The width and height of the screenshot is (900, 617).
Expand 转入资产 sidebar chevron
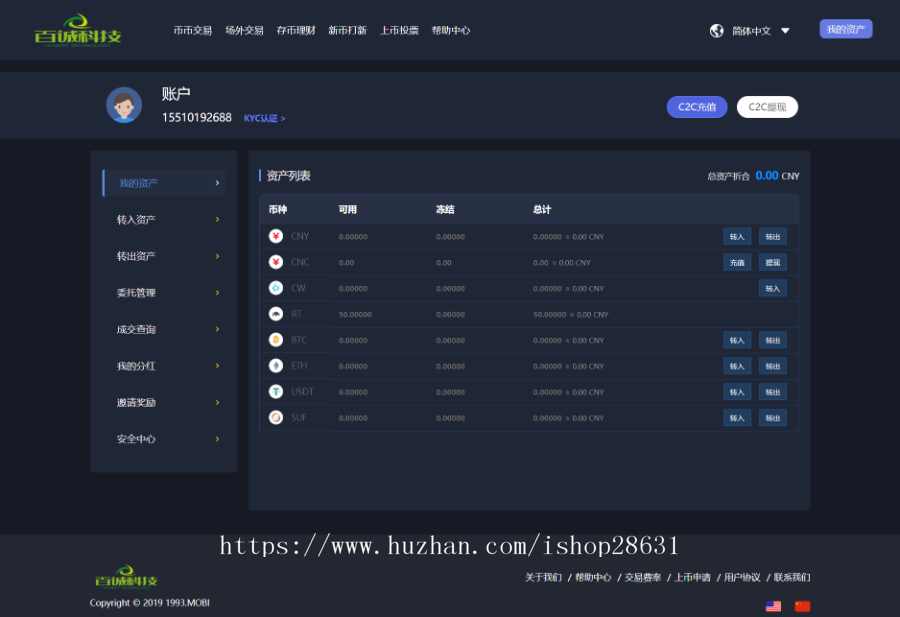[x=218, y=219]
